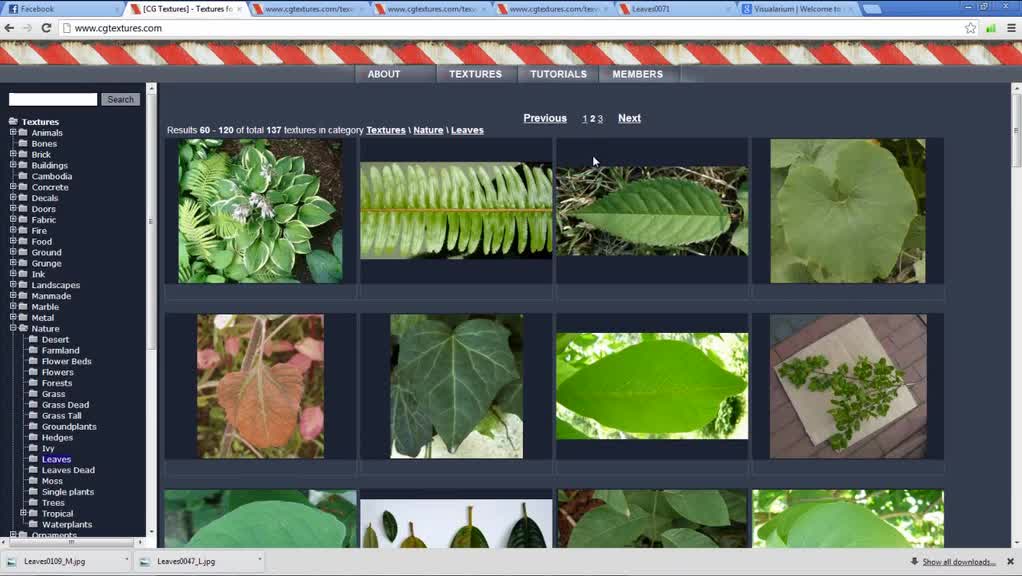The image size is (1022, 576).
Task: Go to the Previous results page
Action: 545,118
